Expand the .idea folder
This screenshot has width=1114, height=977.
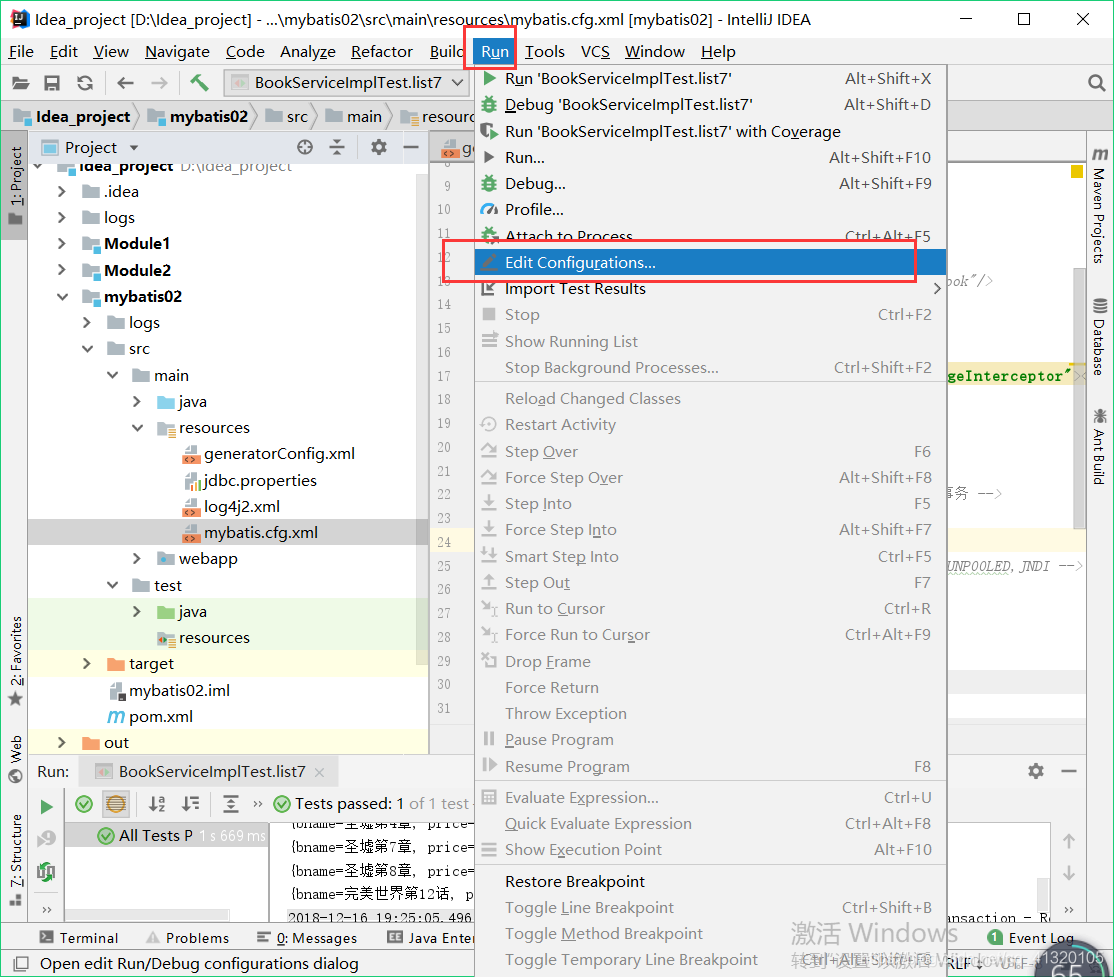tap(62, 192)
